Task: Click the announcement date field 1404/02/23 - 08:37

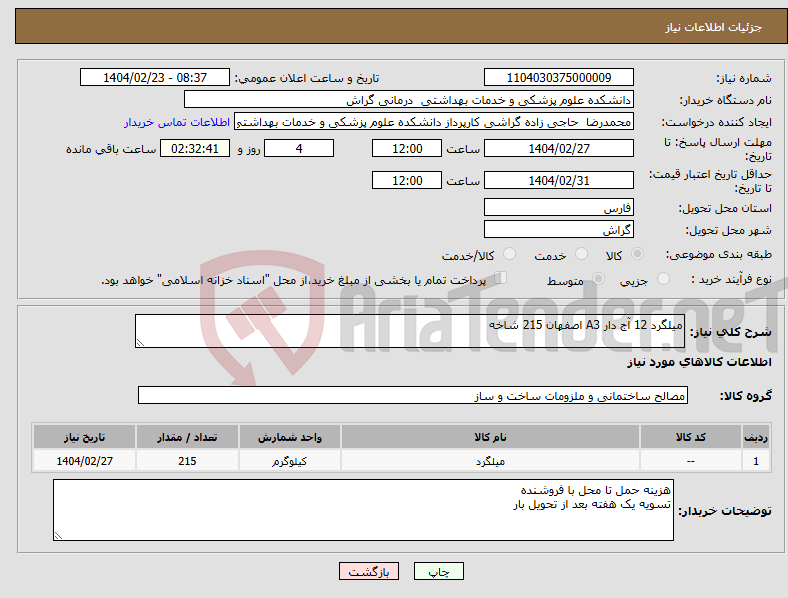Action: (x=155, y=78)
